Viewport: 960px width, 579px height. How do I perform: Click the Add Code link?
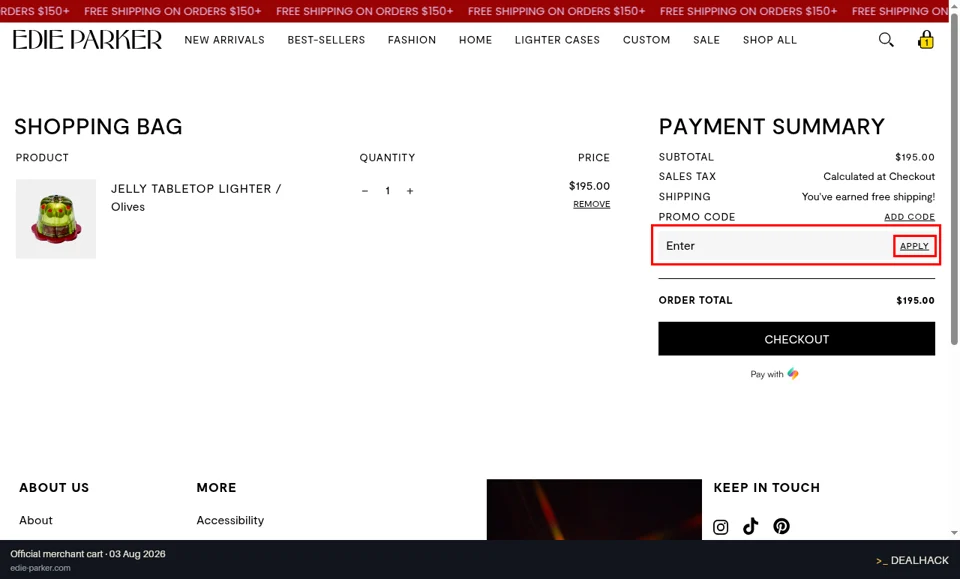click(909, 217)
